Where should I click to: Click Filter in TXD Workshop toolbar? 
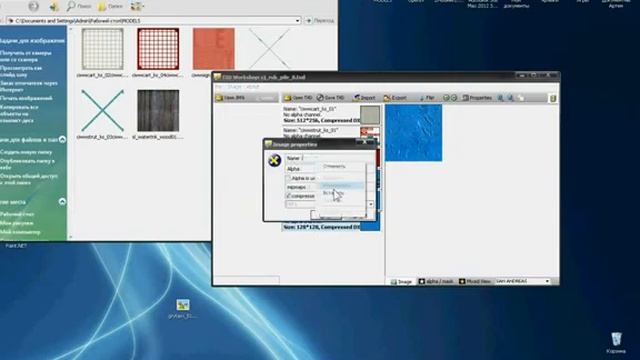[427, 98]
